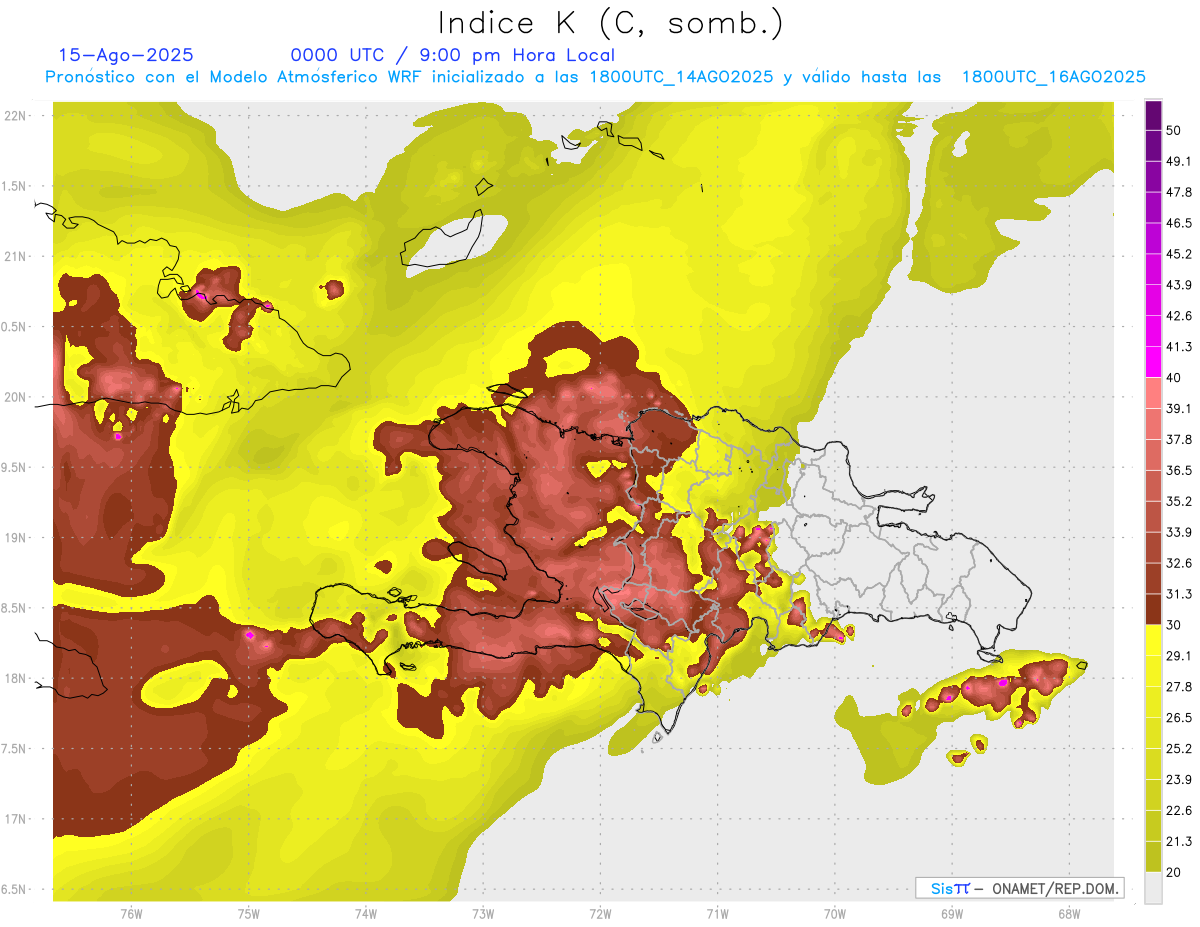The height and width of the screenshot is (927, 1200).
Task: Click the 19N latitude label
Action: coord(15,538)
